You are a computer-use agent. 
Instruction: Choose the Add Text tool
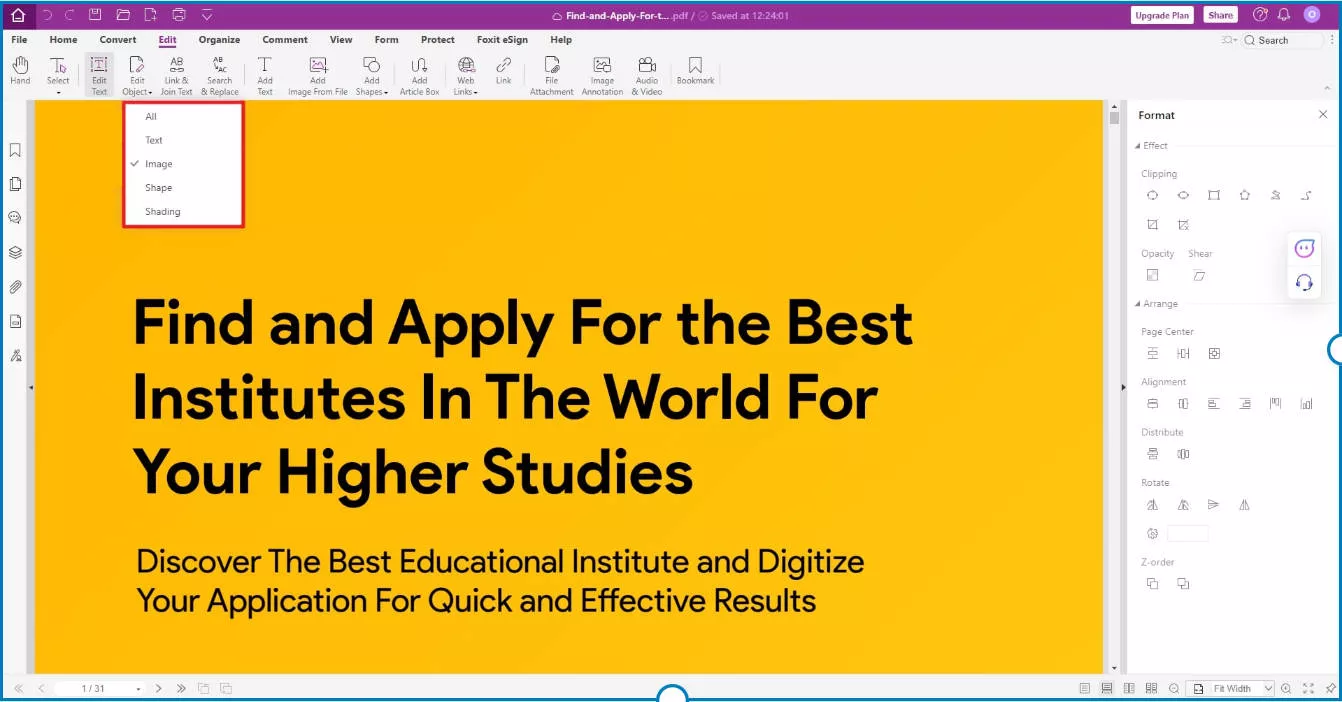click(x=265, y=75)
